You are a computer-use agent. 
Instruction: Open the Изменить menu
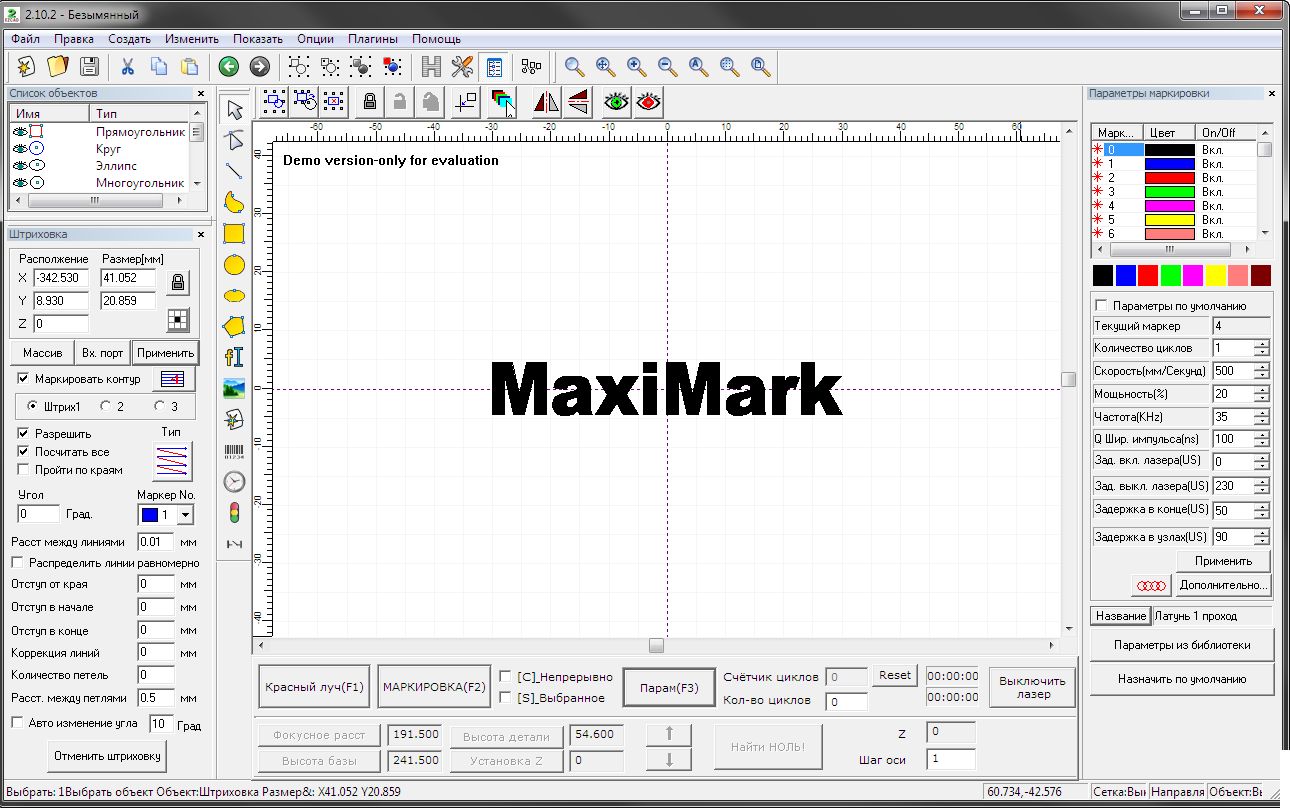tap(192, 39)
